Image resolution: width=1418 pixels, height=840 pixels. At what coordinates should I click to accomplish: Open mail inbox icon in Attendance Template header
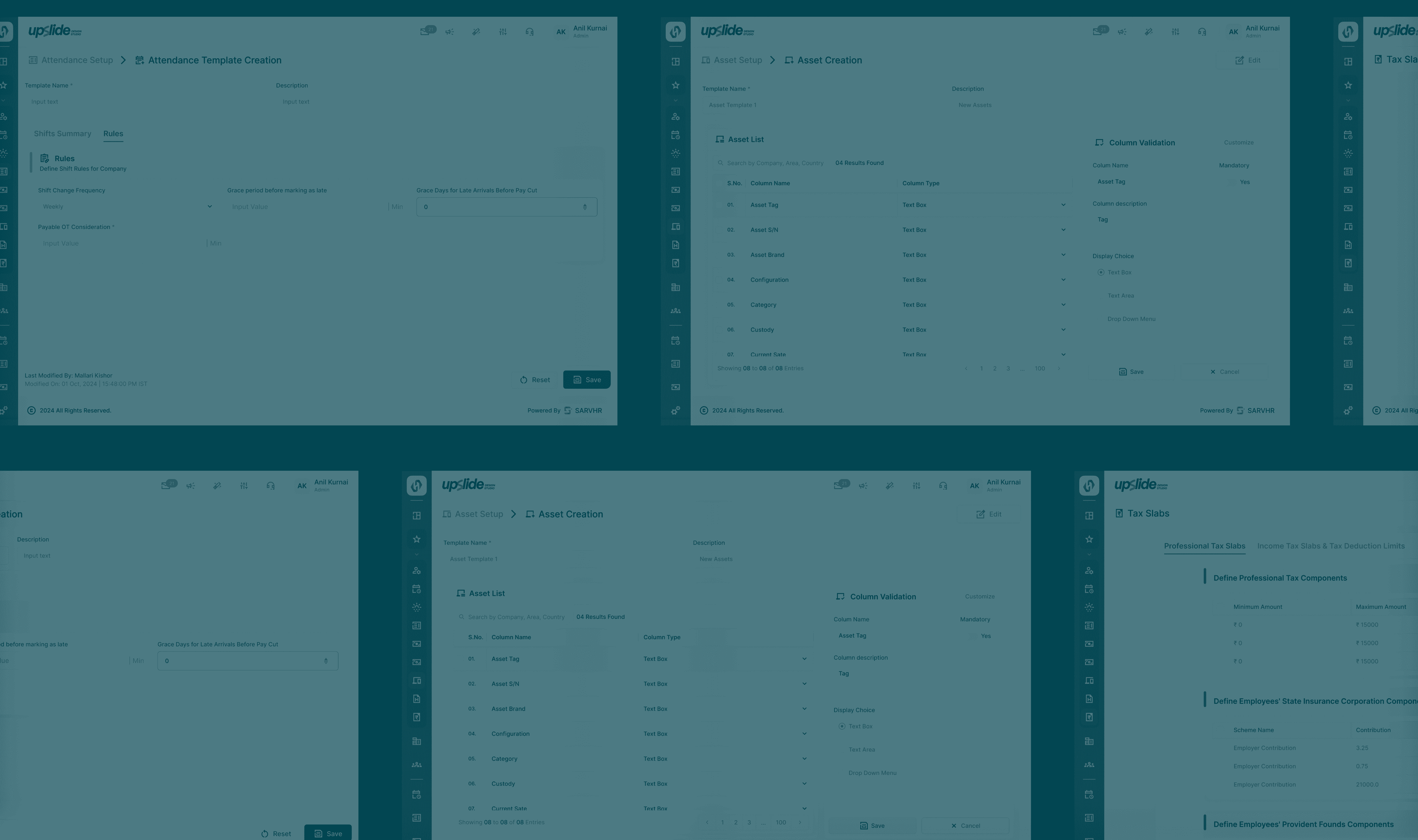[x=425, y=32]
